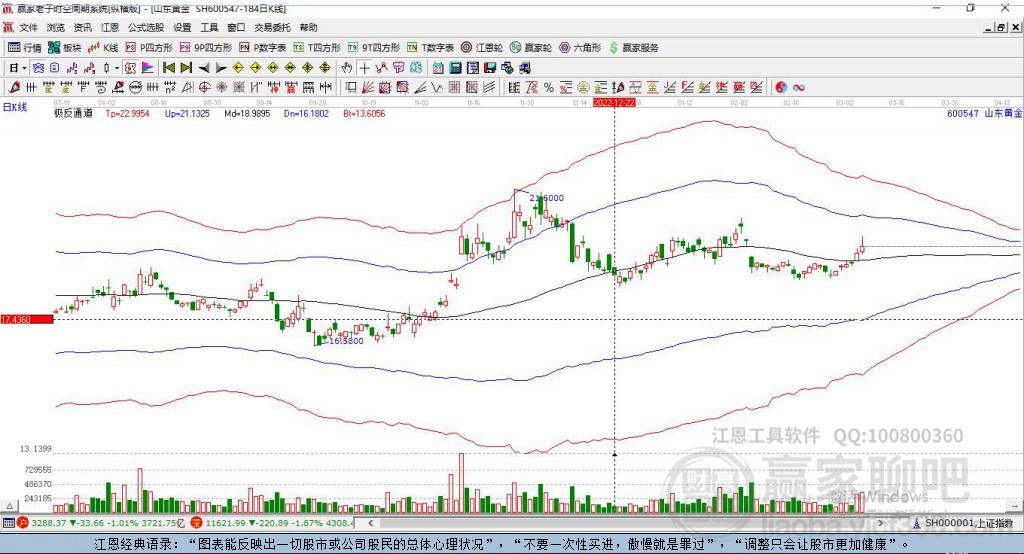Image resolution: width=1024 pixels, height=554 pixels.
Task: Toggle the red 极反通道 indicator icon
Action: [130, 68]
